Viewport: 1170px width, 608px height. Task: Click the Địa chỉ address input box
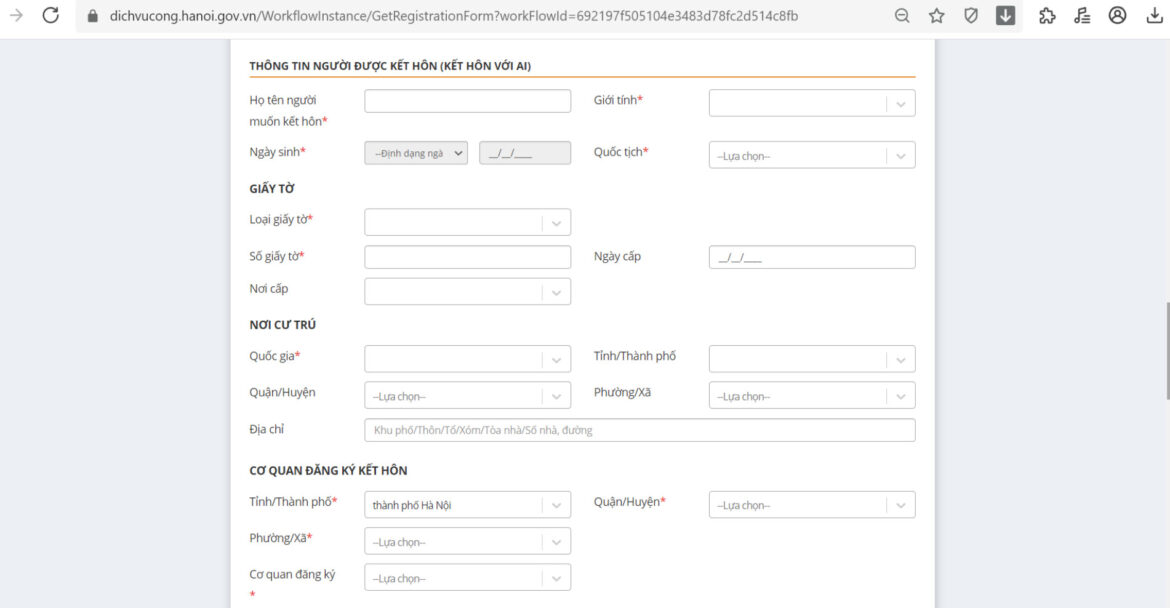639,429
